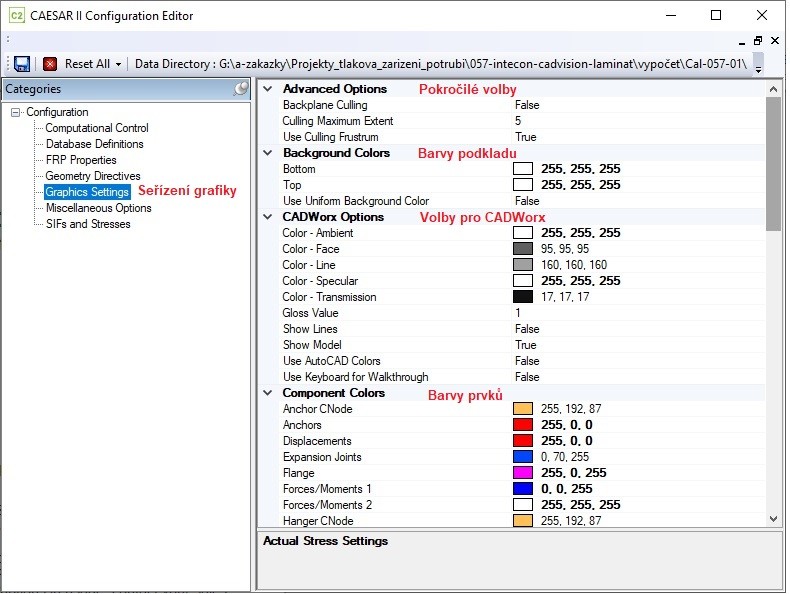
Task: Collapse the Advanced Options section
Action: pos(268,89)
